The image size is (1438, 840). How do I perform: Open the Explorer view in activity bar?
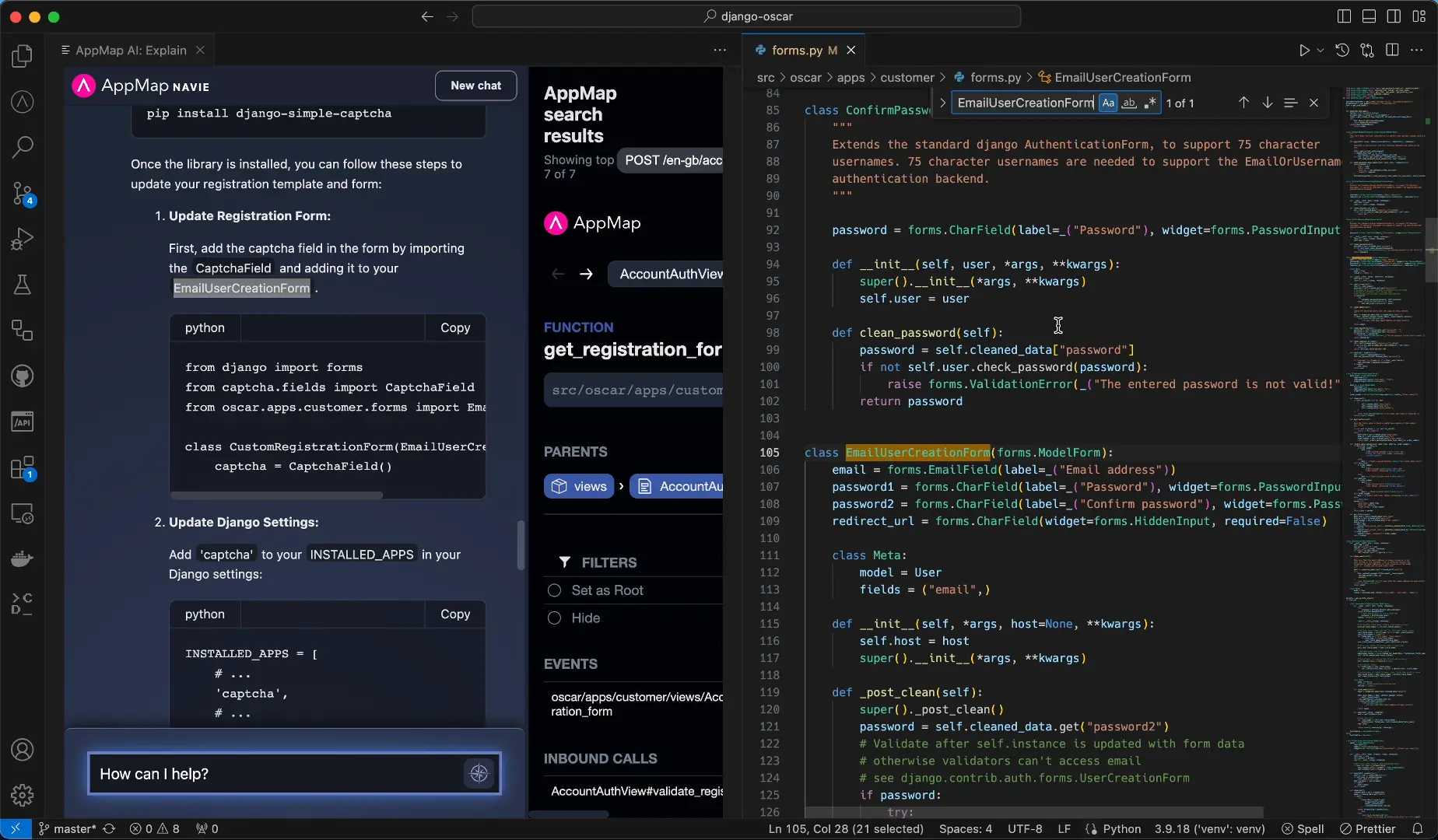click(23, 56)
